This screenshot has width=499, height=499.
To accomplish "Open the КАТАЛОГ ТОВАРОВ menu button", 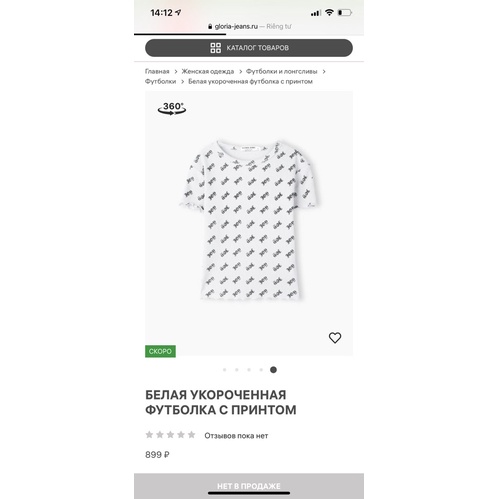I will click(x=249, y=48).
